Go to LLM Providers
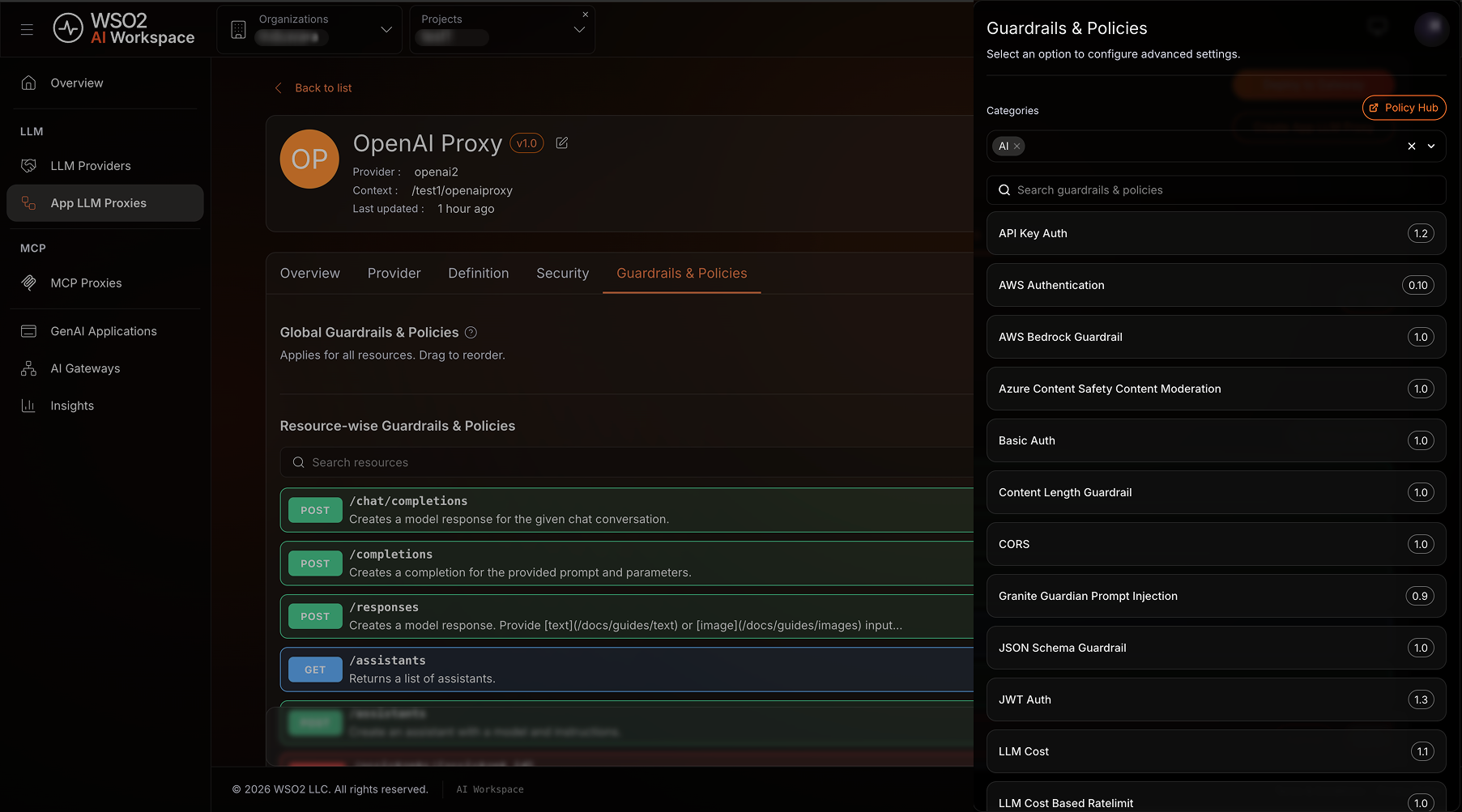 105,166
